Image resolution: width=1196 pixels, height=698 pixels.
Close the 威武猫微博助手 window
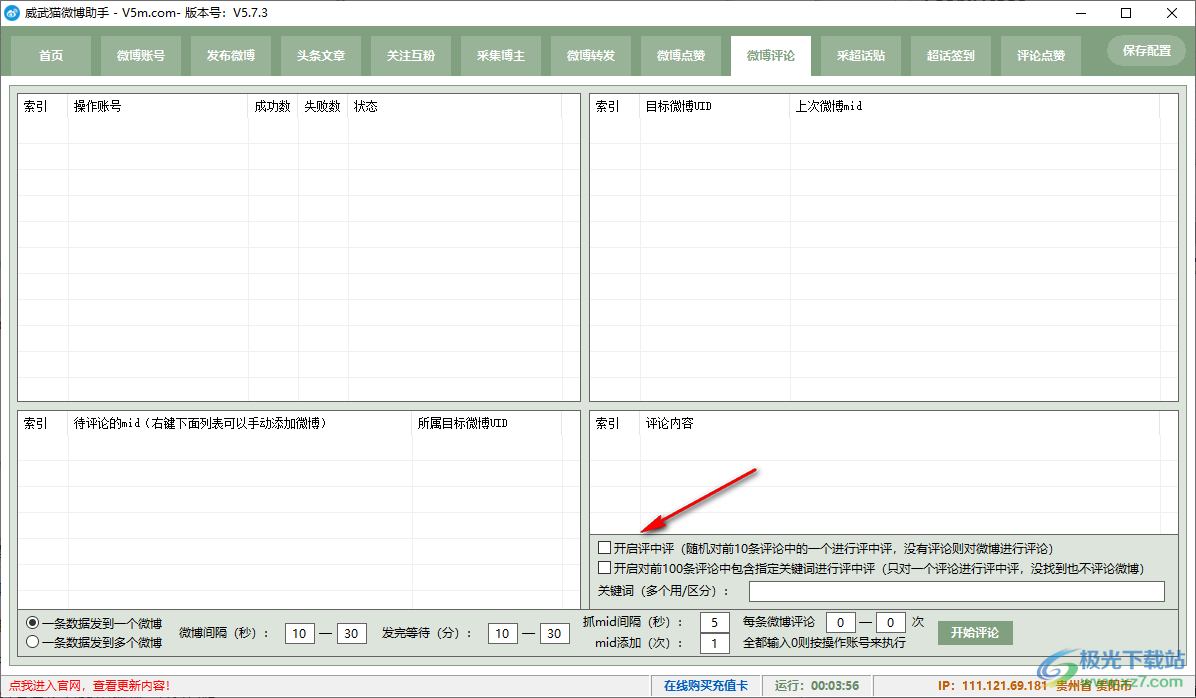point(1172,13)
